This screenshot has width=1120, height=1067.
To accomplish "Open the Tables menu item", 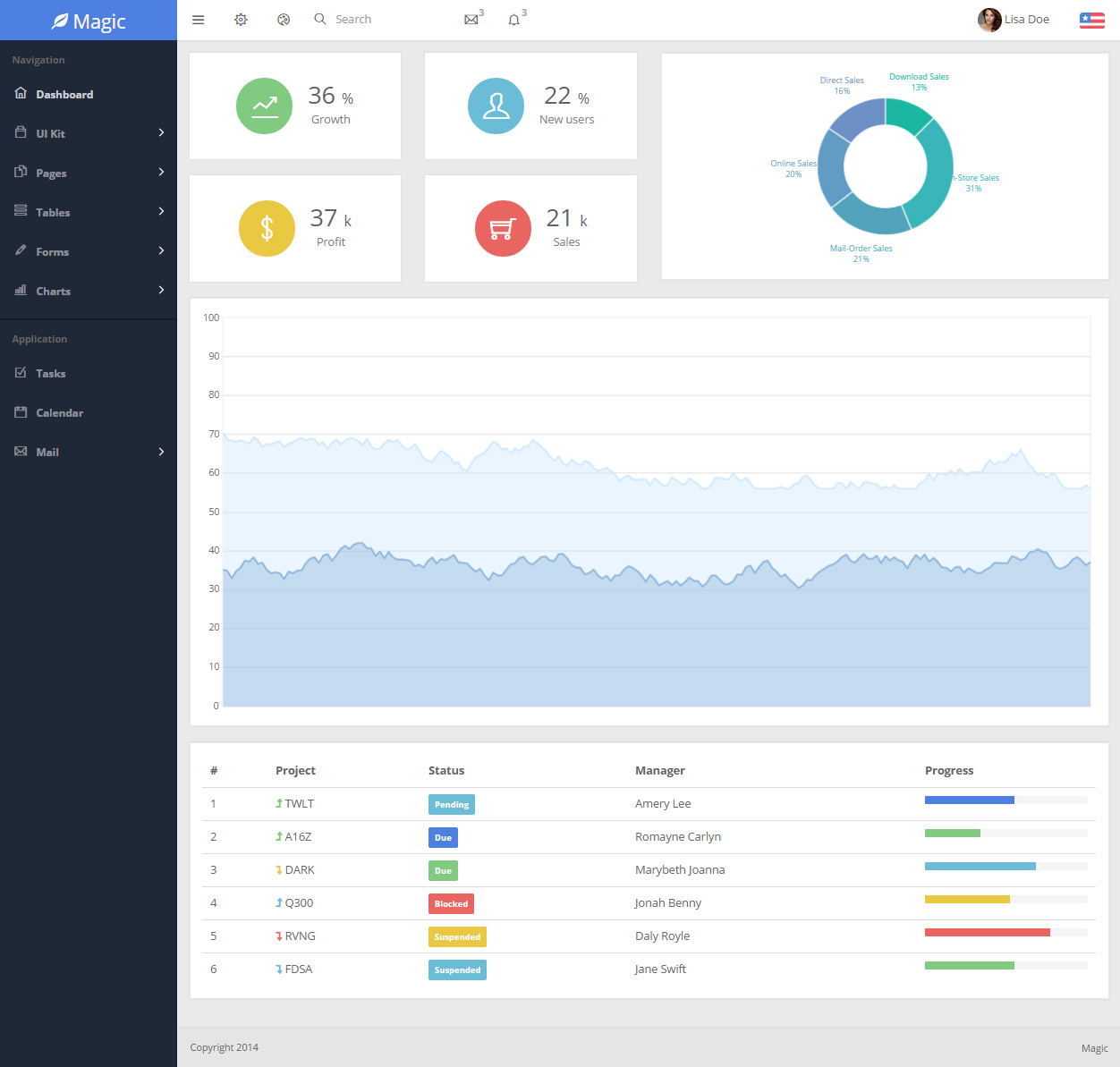I will pyautogui.click(x=89, y=212).
